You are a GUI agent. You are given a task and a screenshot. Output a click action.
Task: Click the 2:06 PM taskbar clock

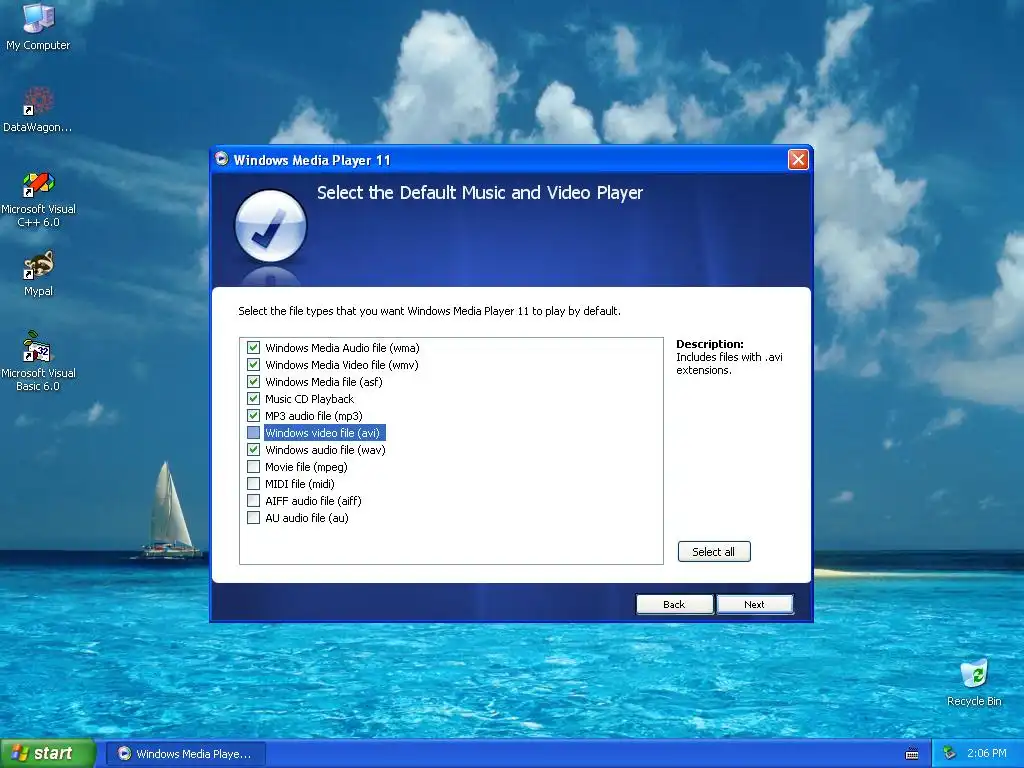click(986, 754)
